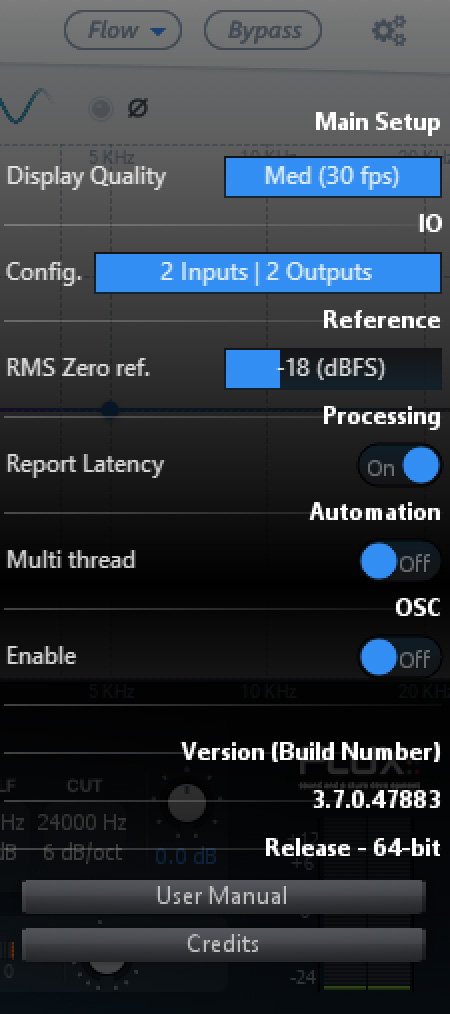This screenshot has width=450, height=1014.
Task: Click the Bypass button
Action: tap(263, 30)
